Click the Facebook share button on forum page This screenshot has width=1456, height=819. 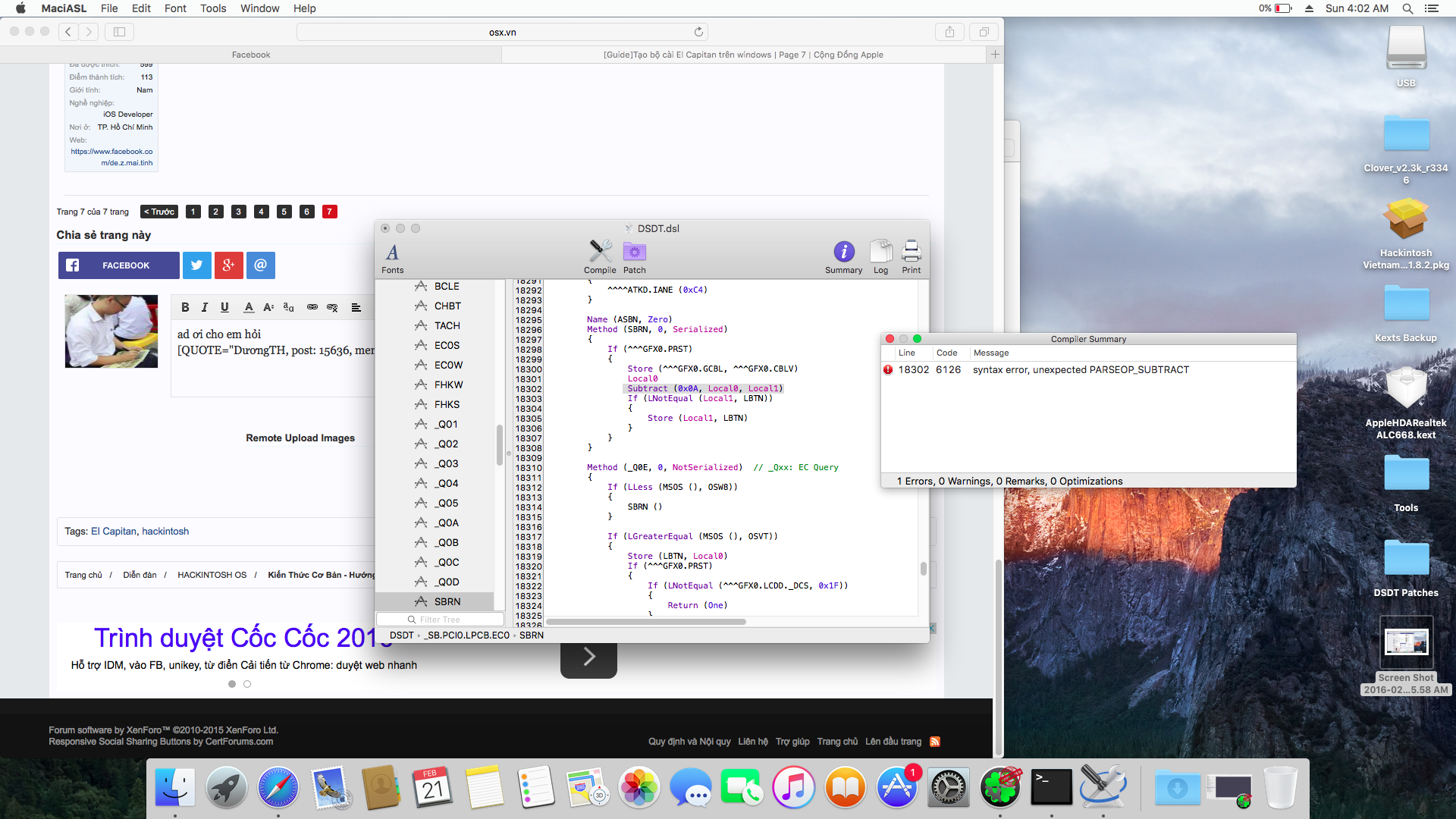[119, 265]
